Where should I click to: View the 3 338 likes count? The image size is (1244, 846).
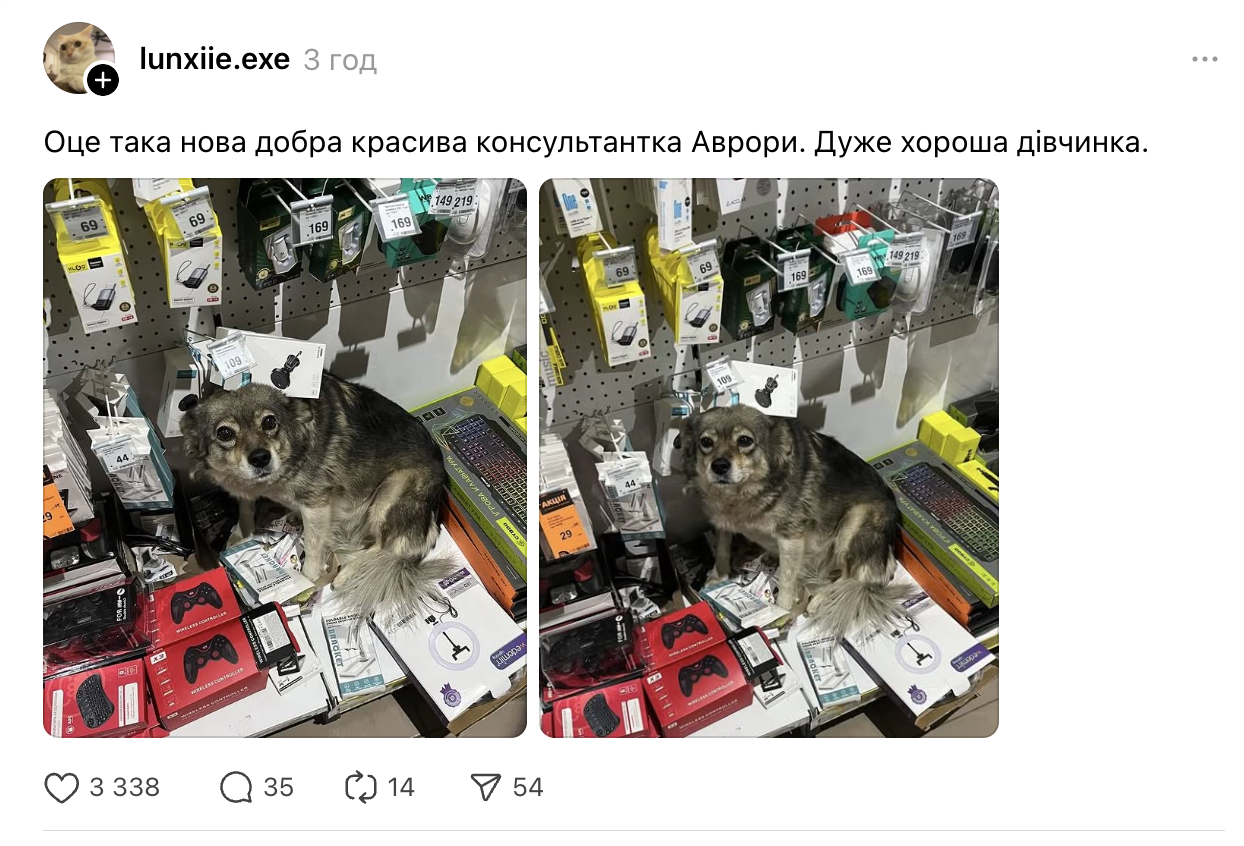[x=125, y=788]
